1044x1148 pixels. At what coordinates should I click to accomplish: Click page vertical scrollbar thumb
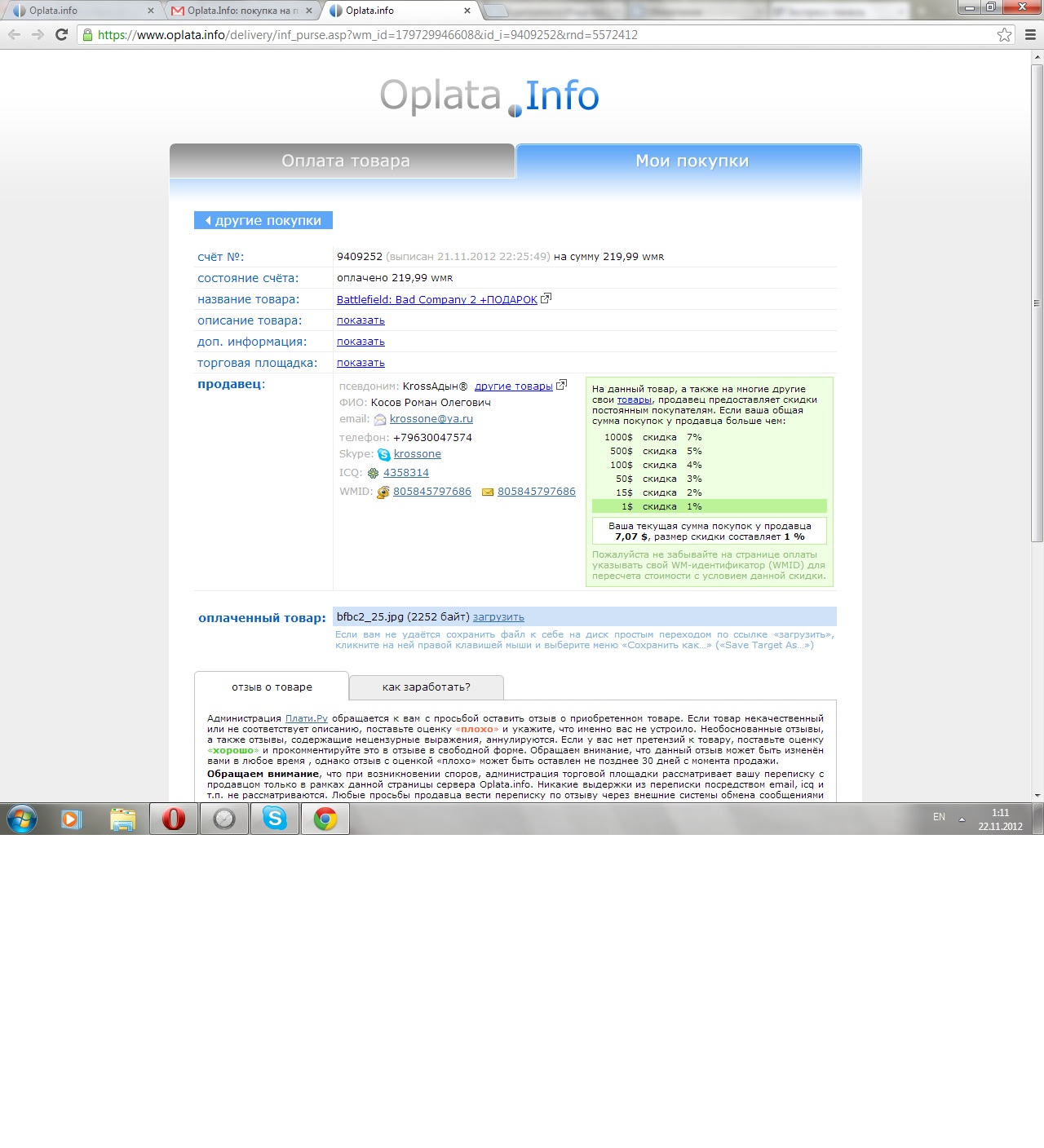tap(1037, 303)
